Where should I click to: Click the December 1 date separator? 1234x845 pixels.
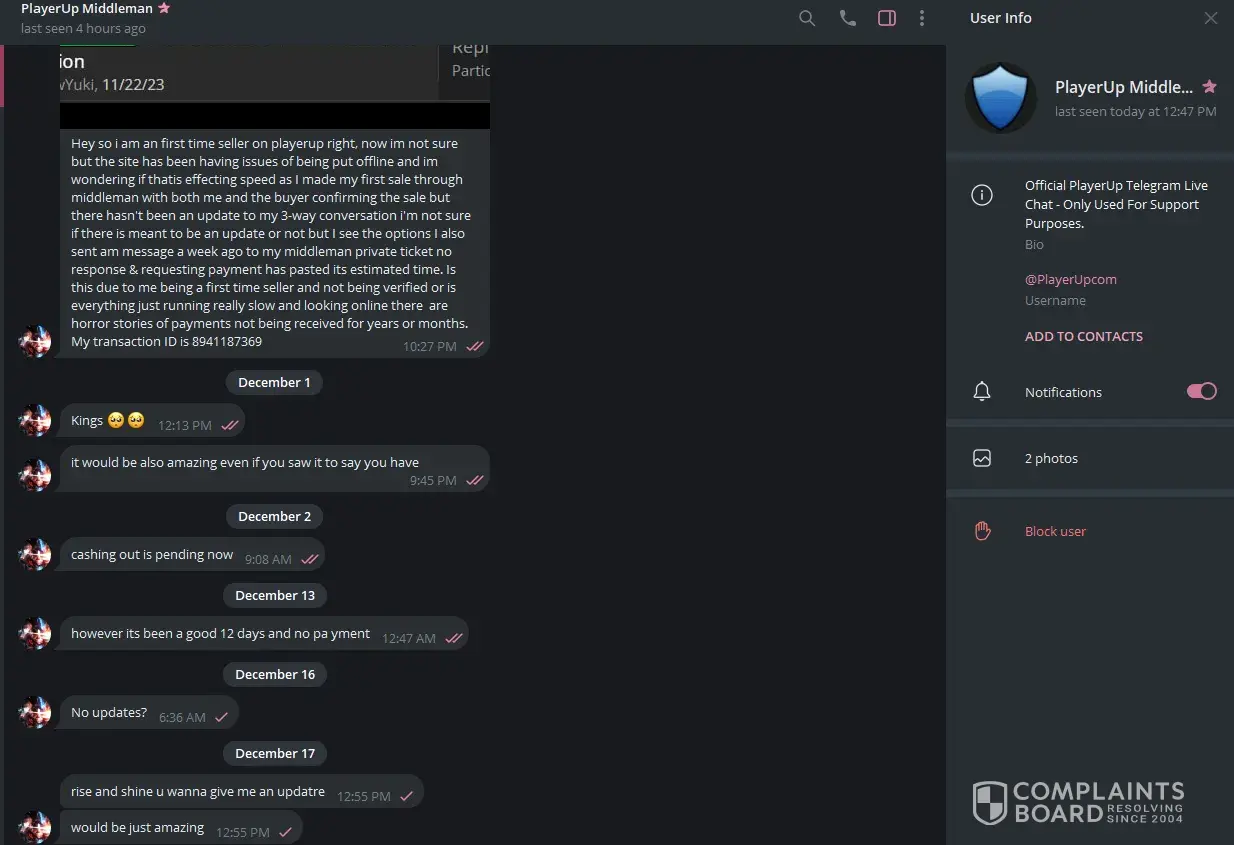pyautogui.click(x=274, y=382)
